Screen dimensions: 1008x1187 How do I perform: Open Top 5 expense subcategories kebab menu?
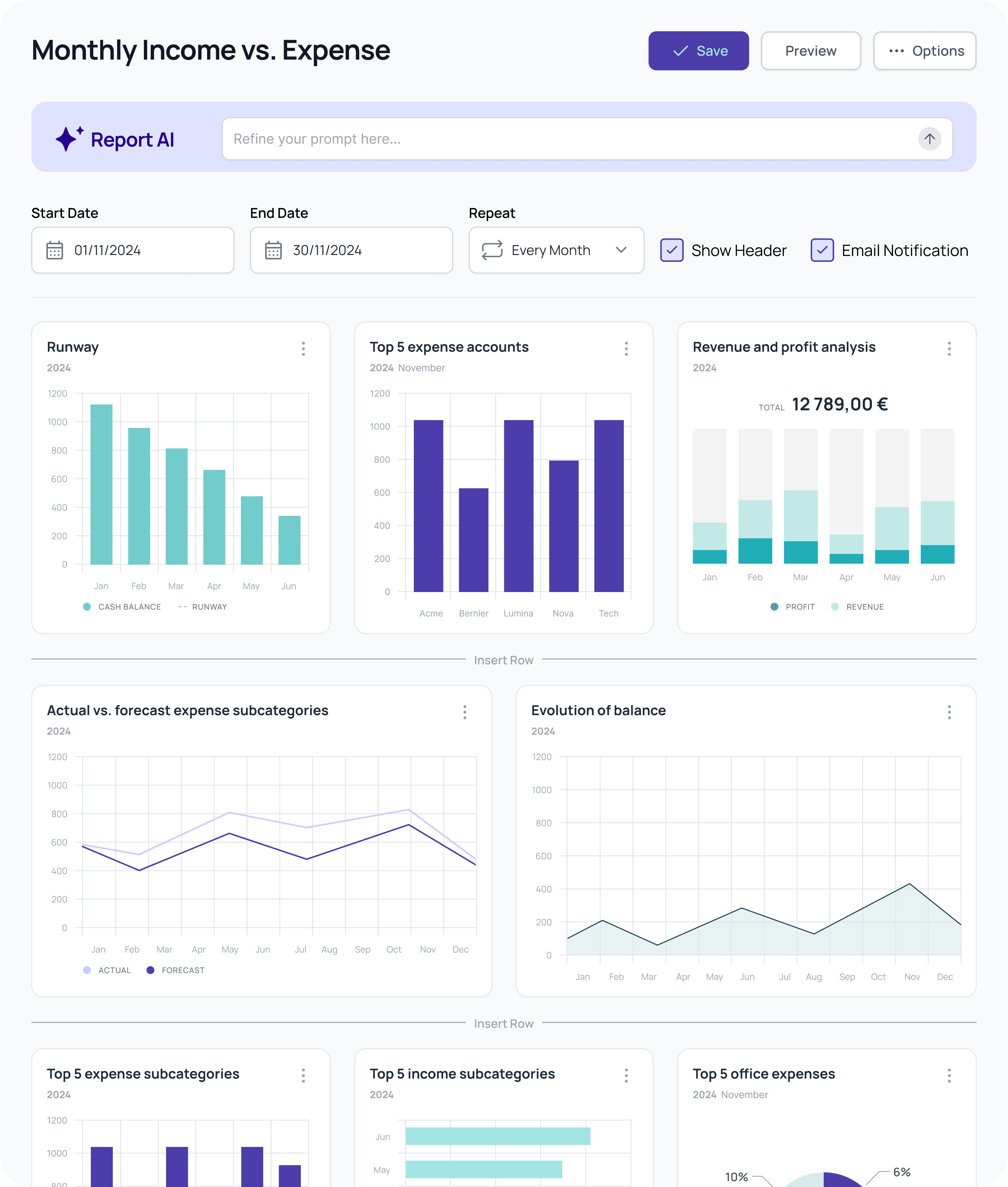pos(303,1076)
